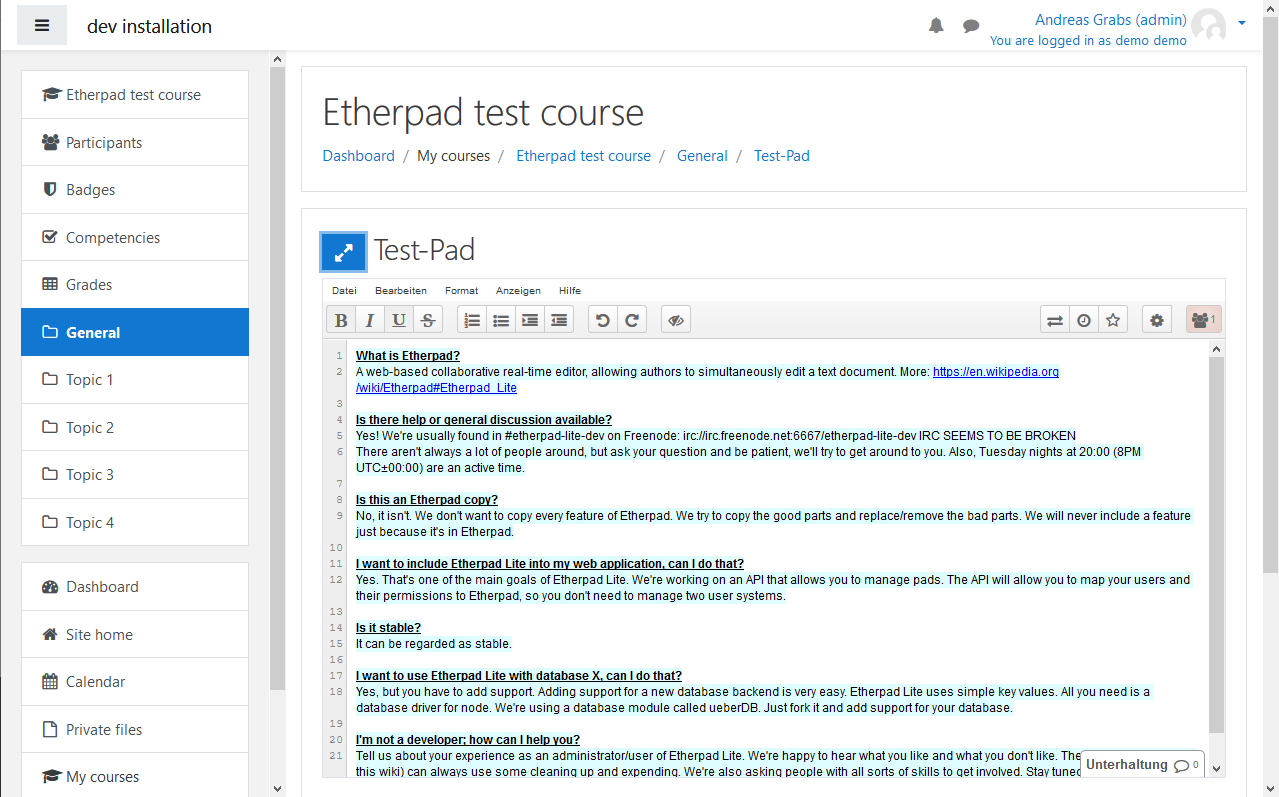Insert an ordered numbered list
The image size is (1279, 797).
tap(472, 320)
